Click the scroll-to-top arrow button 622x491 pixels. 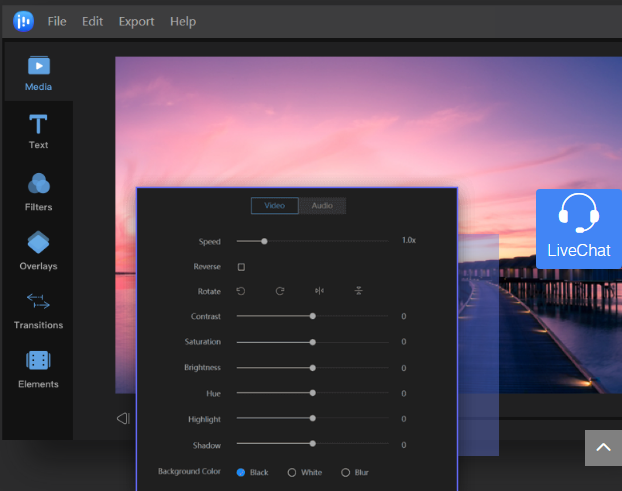603,448
